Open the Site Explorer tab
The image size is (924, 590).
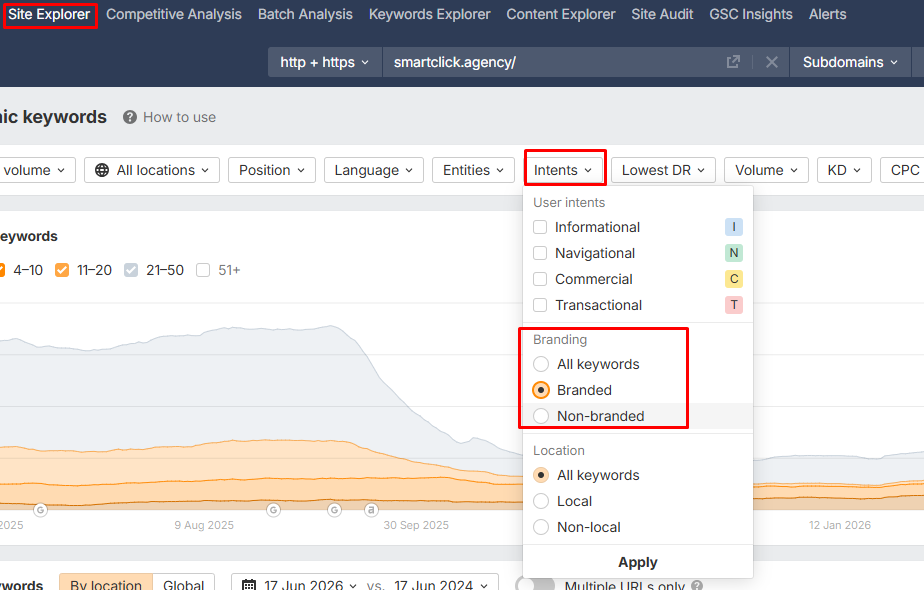49,15
